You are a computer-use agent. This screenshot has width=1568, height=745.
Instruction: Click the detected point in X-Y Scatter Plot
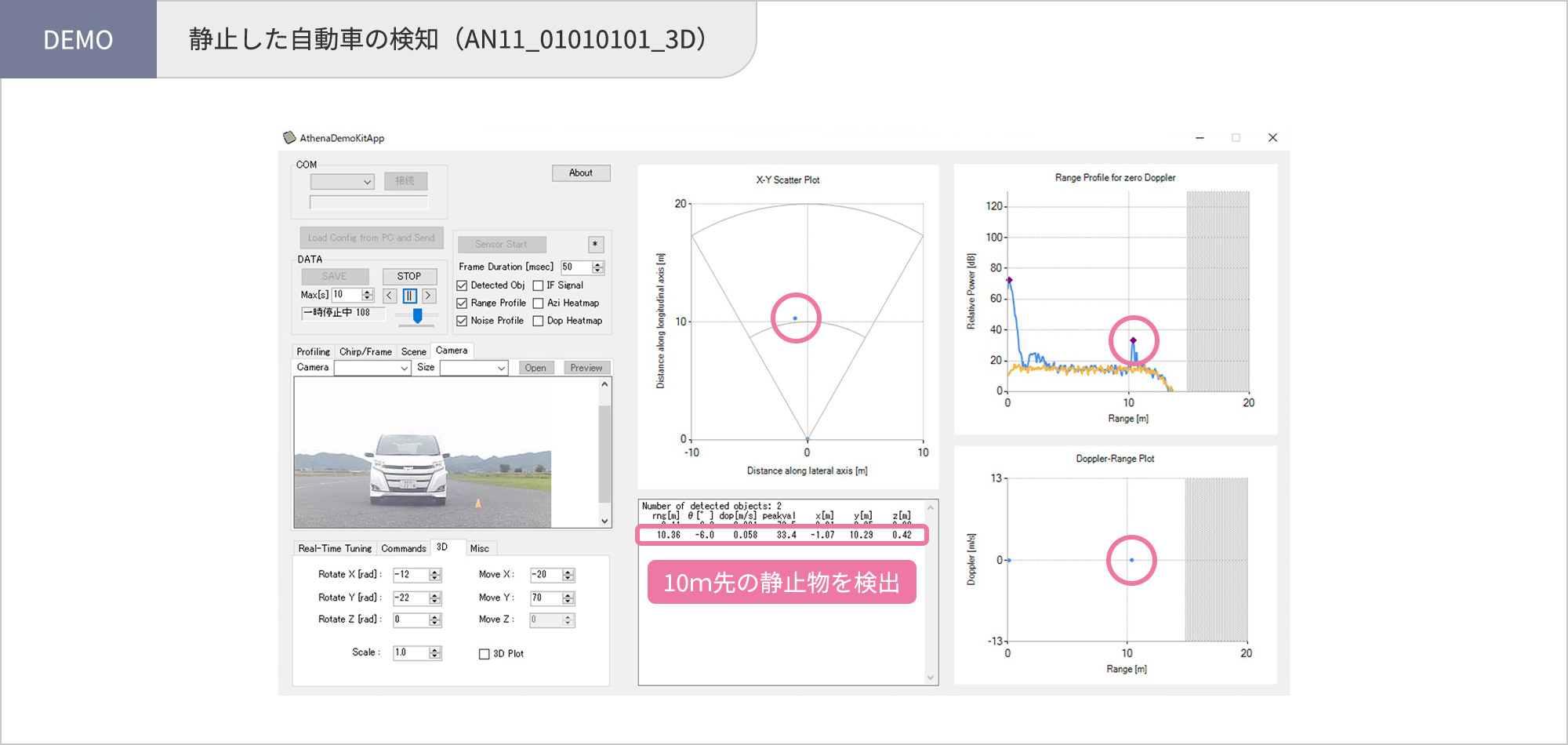tap(795, 318)
